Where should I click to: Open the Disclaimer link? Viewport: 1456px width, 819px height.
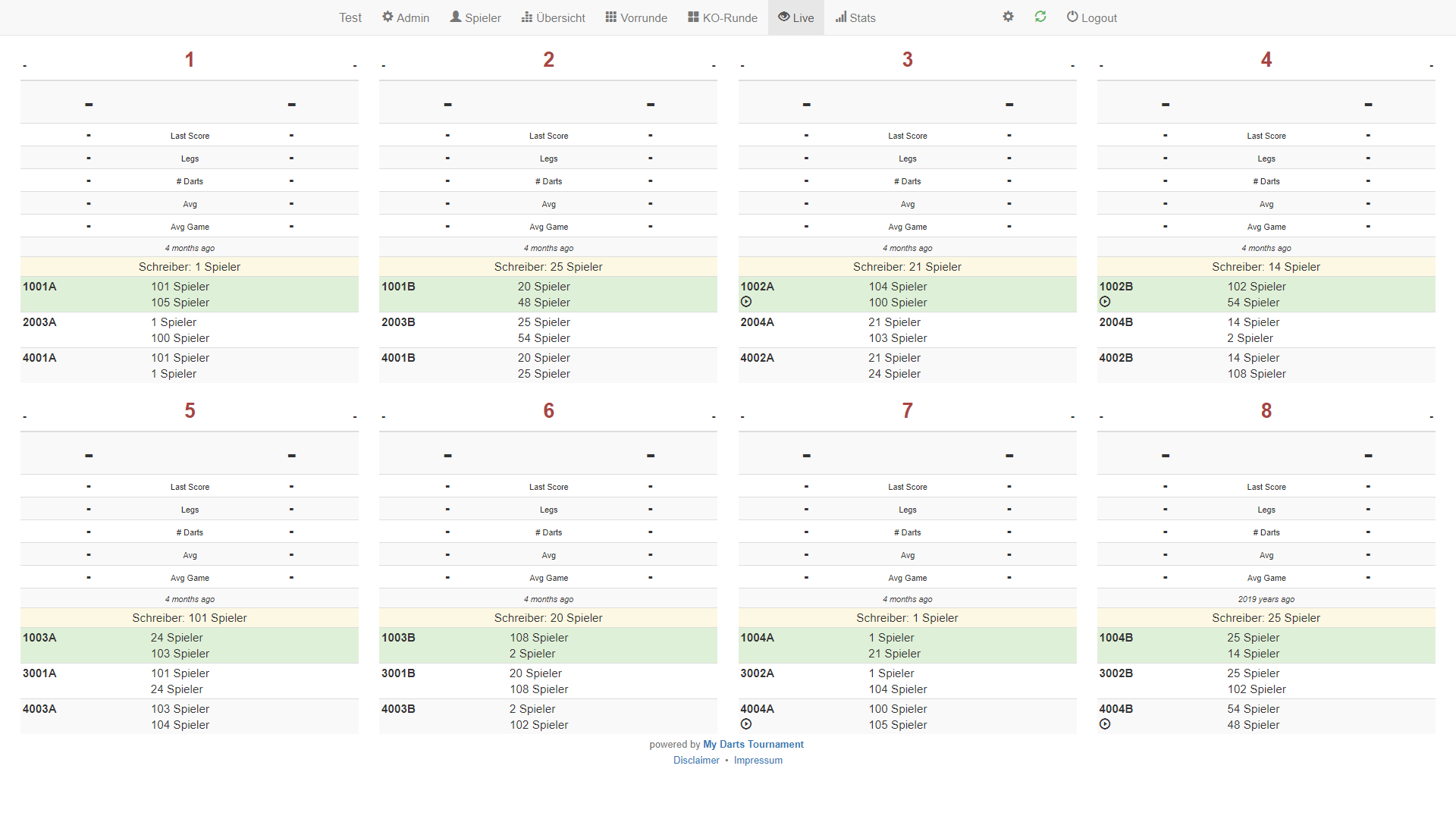pos(696,760)
